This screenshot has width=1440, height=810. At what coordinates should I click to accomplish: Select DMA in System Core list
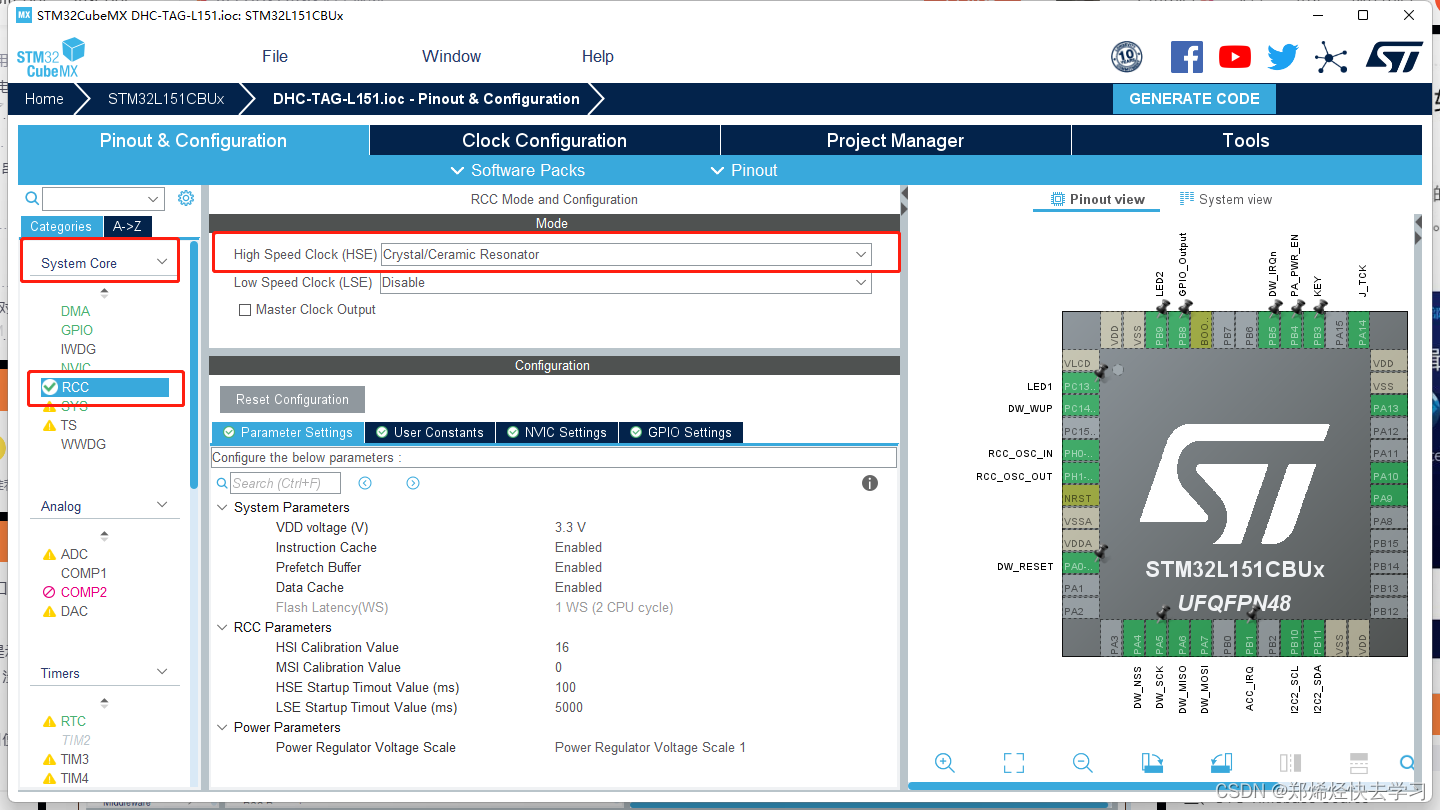point(75,311)
